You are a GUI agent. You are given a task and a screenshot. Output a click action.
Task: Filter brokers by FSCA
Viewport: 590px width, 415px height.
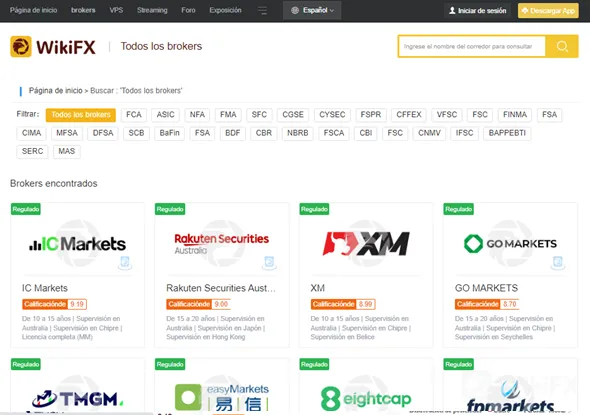pyautogui.click(x=334, y=133)
